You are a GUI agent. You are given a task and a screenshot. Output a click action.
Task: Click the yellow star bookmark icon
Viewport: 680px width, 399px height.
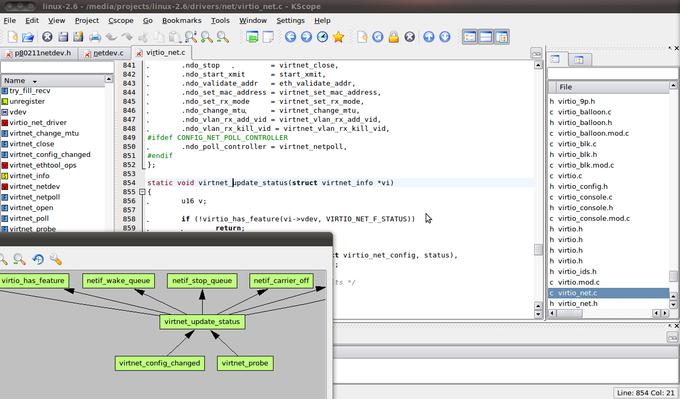[338, 37]
